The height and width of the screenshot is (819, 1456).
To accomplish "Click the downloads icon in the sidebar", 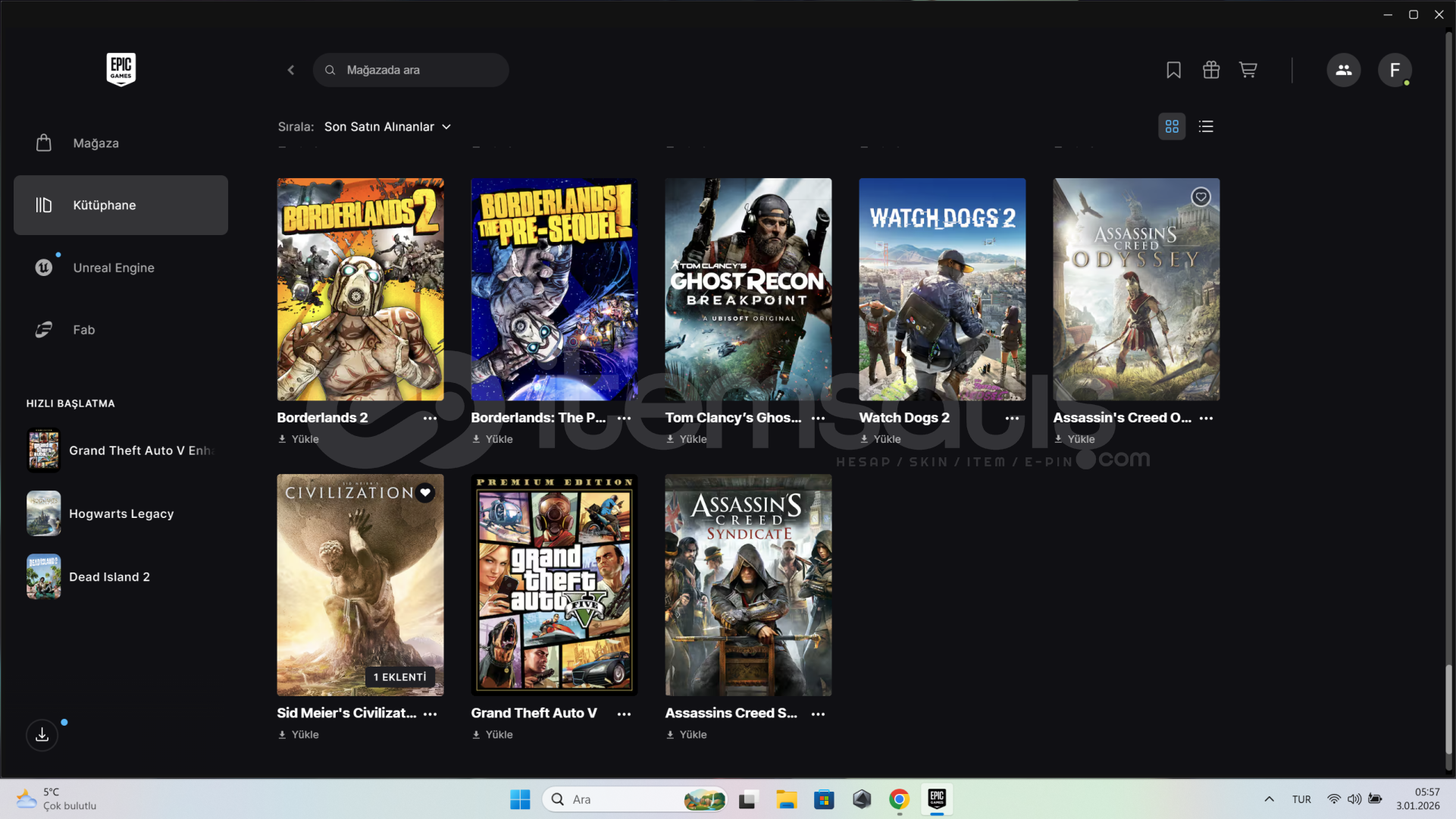I will click(x=42, y=735).
